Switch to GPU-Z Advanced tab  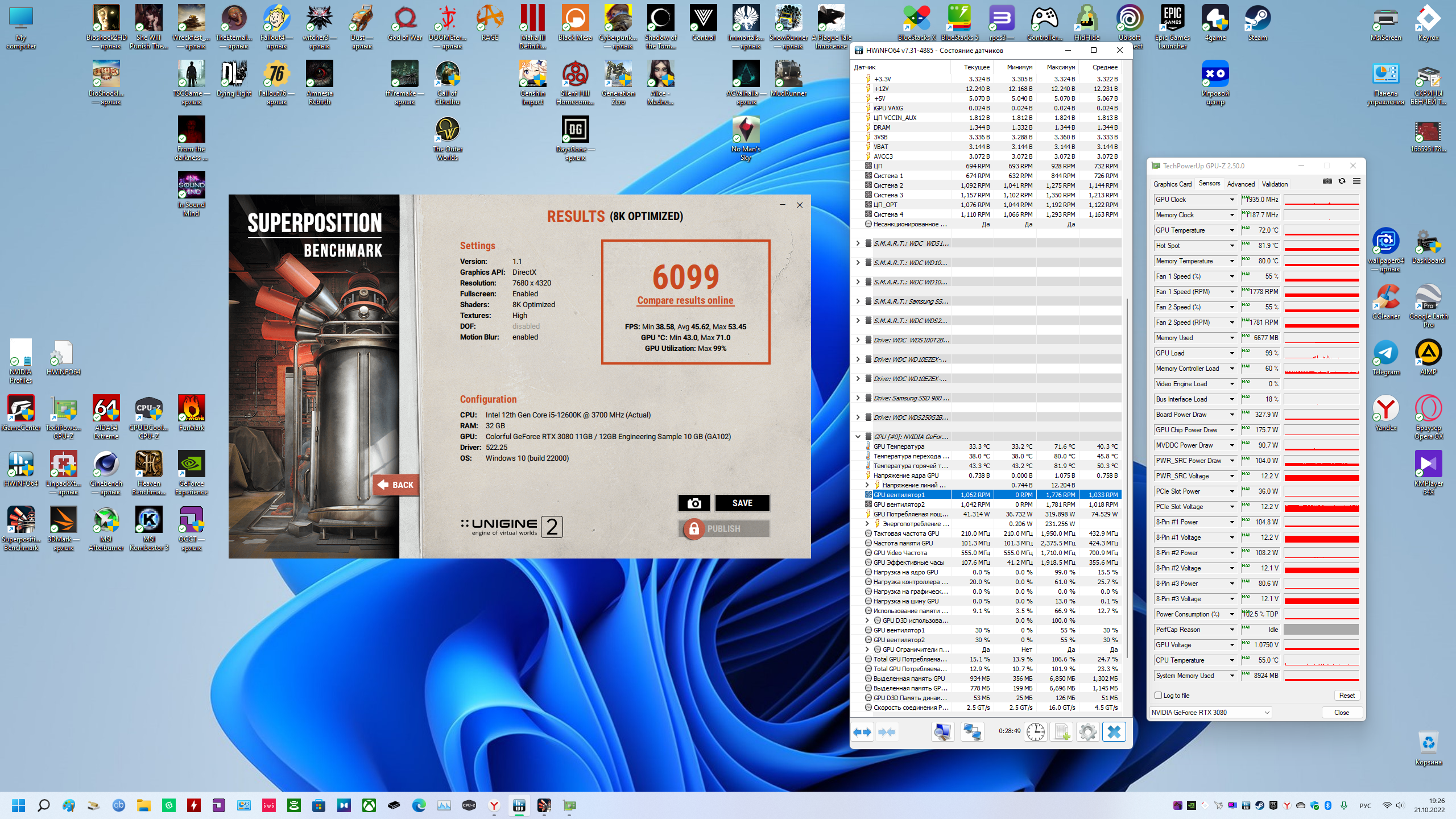(x=1240, y=184)
